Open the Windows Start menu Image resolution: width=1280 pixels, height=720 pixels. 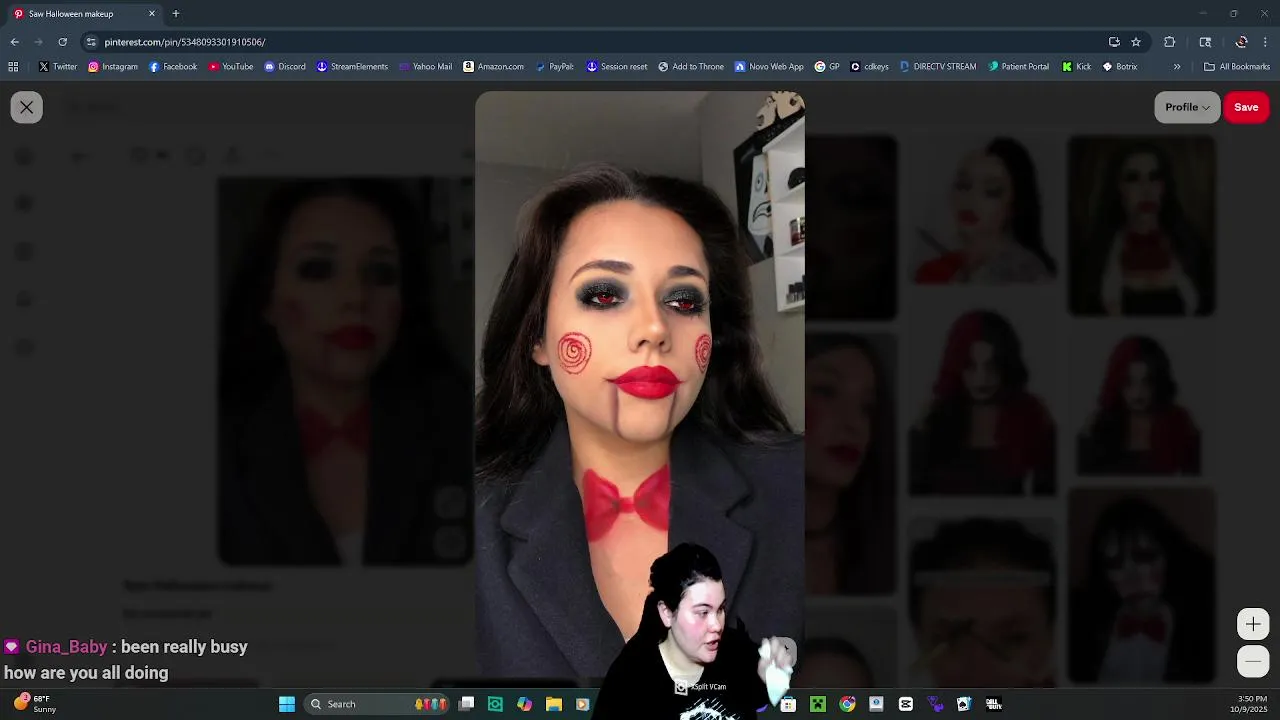point(287,704)
